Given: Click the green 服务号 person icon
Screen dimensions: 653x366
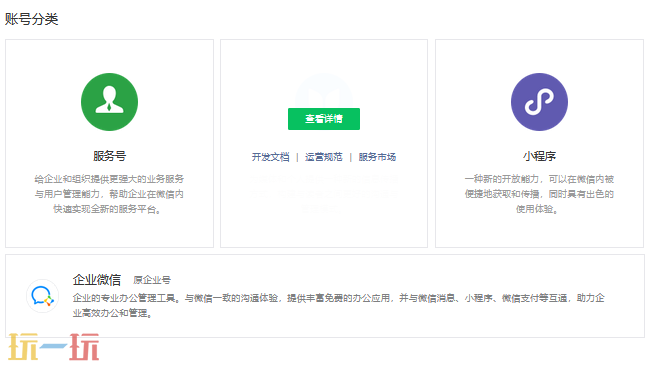Looking at the screenshot, I should click(x=109, y=102).
